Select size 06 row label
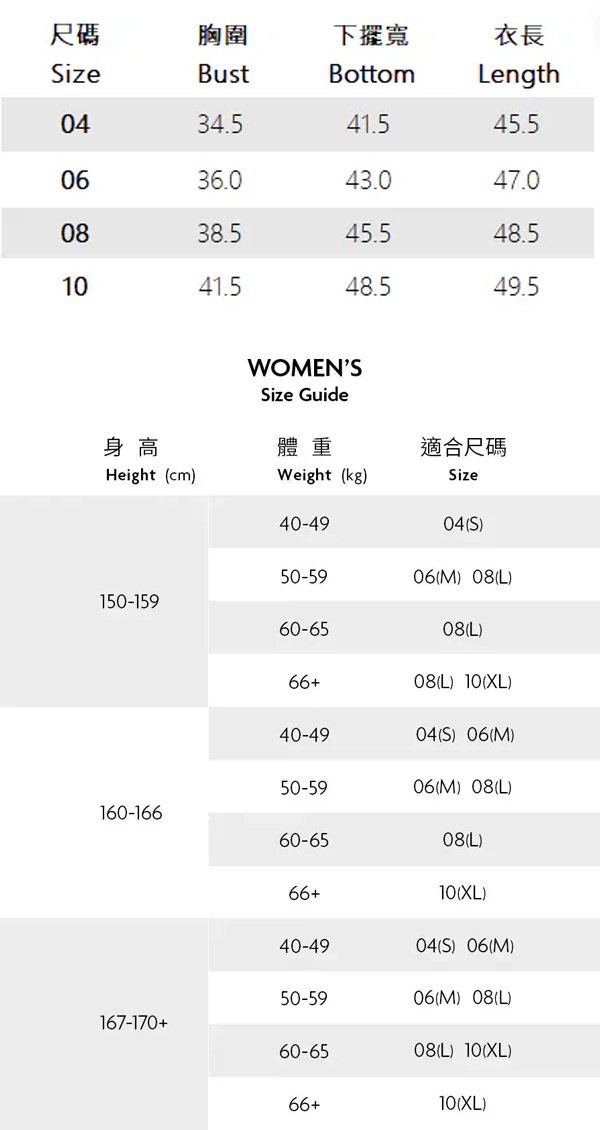This screenshot has height=1130, width=600. click(75, 180)
